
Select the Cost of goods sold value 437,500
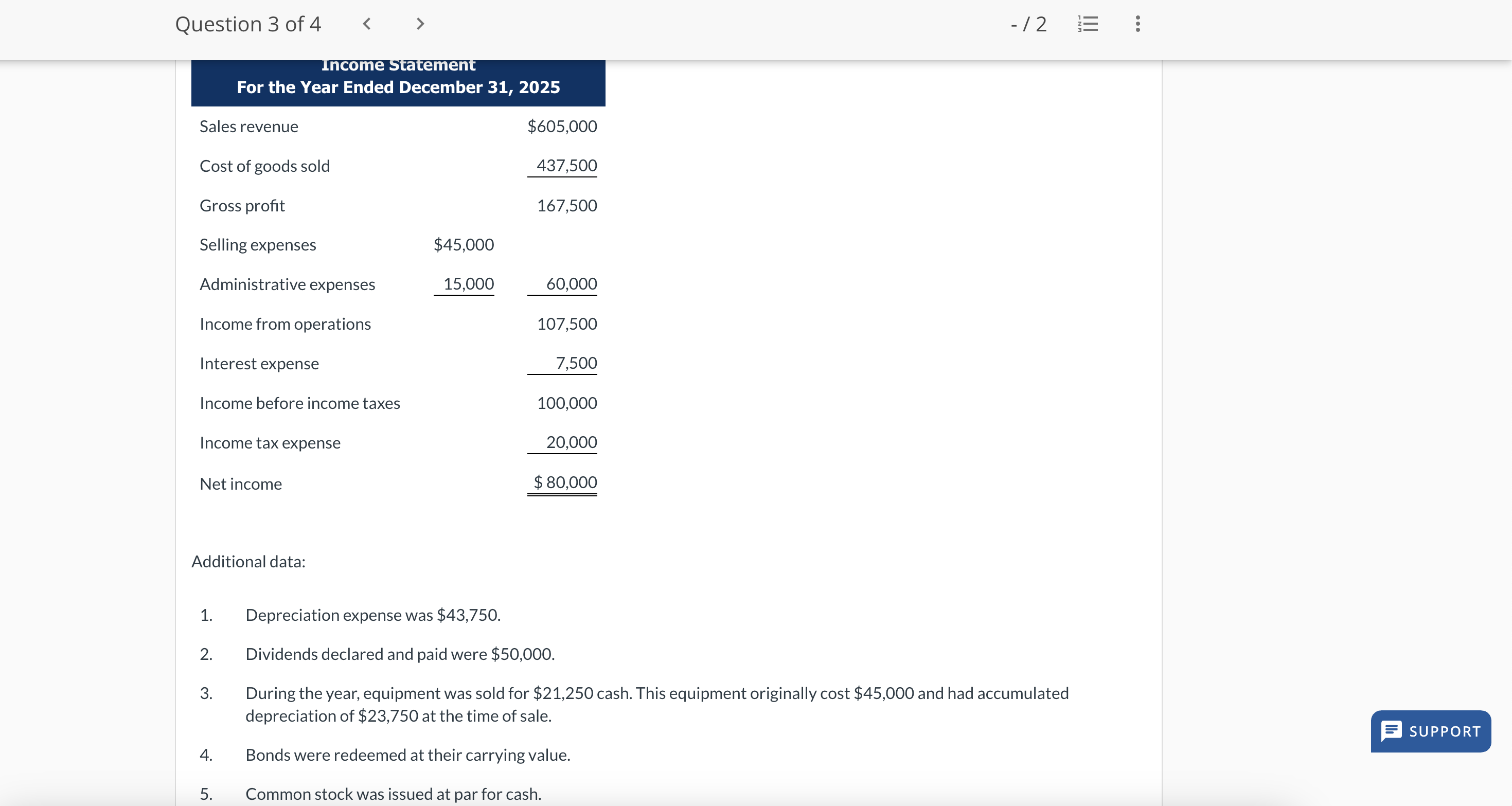[566, 166]
